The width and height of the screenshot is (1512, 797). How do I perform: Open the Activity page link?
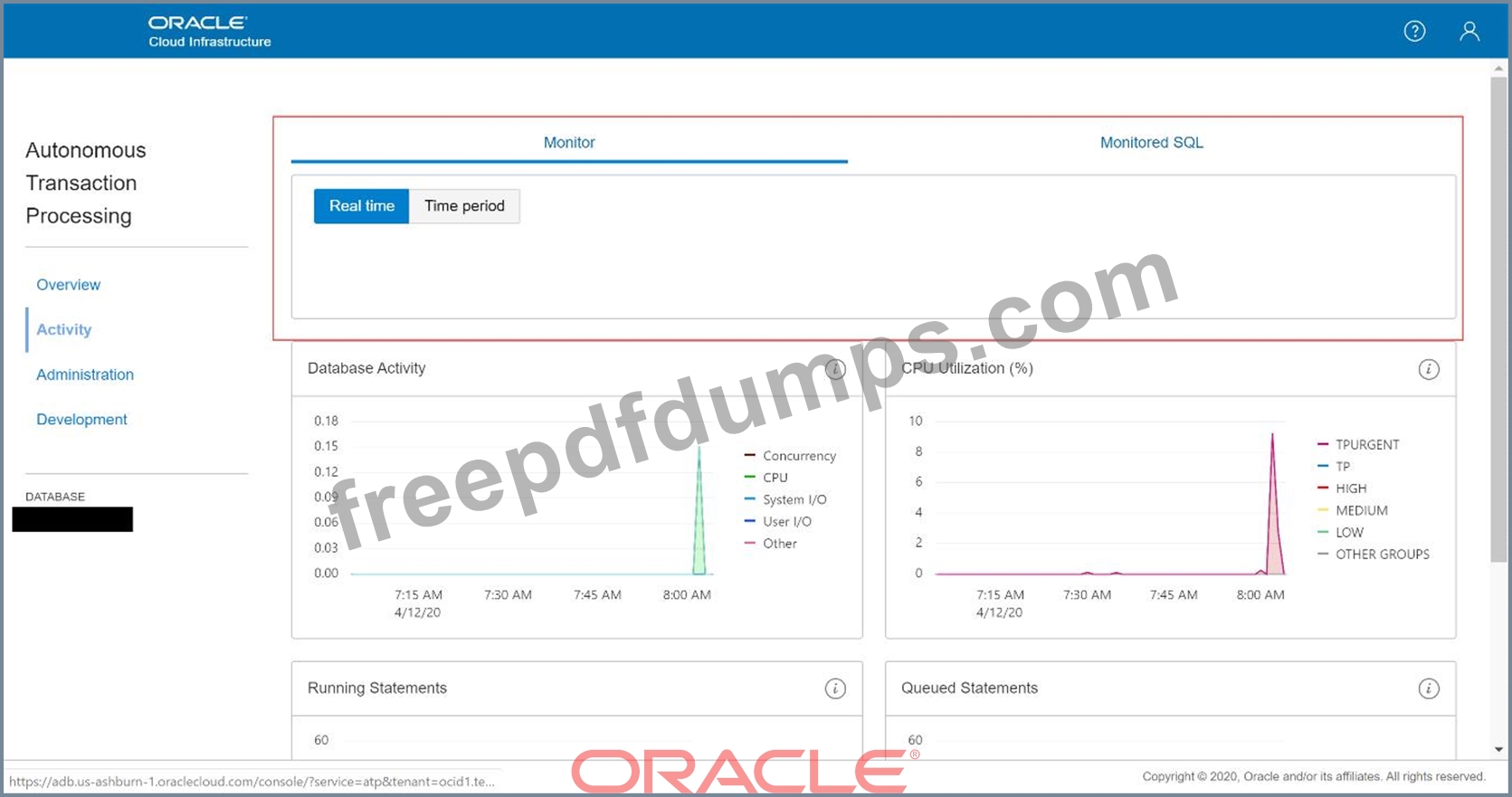[63, 330]
